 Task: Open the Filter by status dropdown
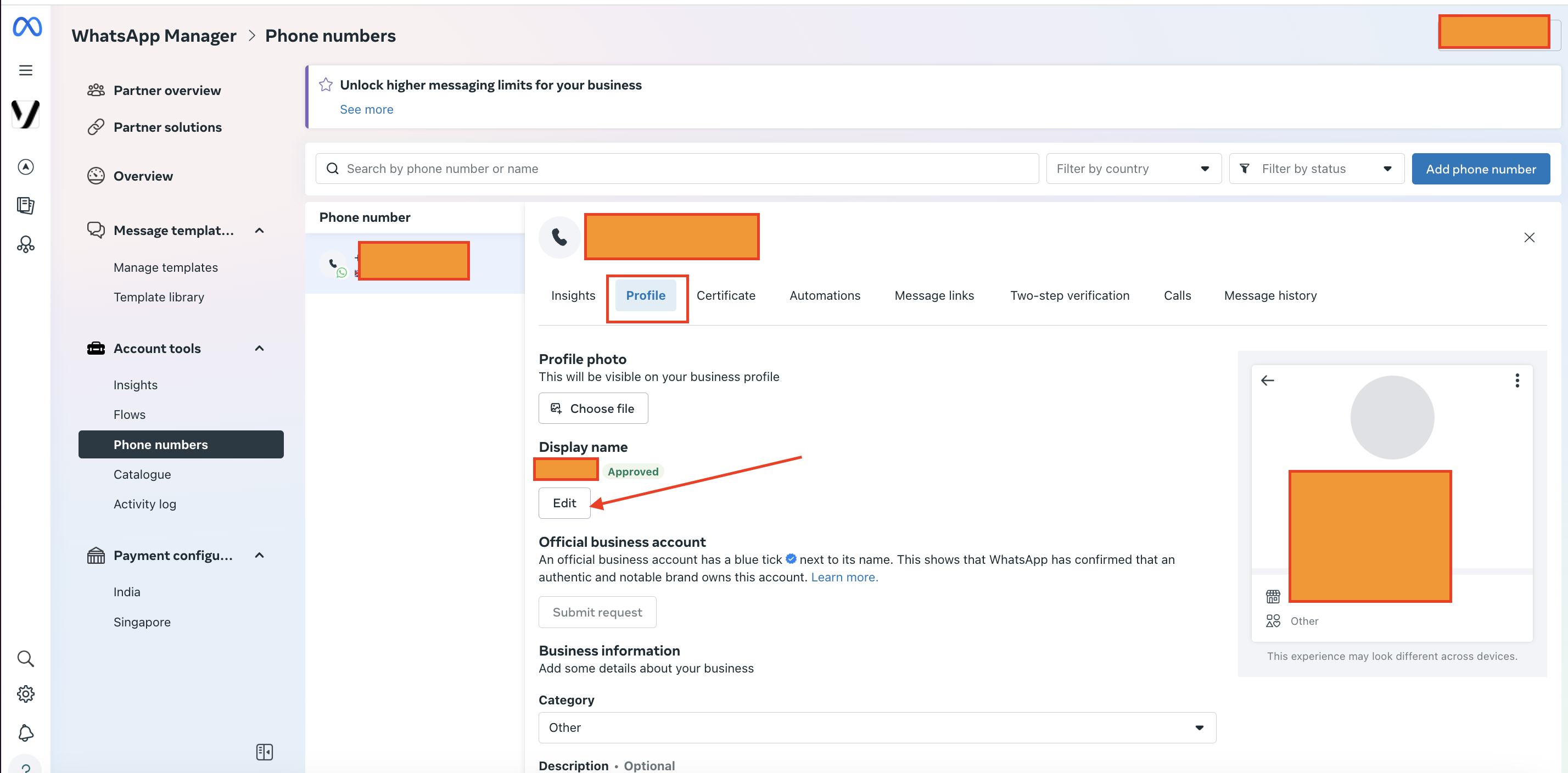click(1317, 169)
